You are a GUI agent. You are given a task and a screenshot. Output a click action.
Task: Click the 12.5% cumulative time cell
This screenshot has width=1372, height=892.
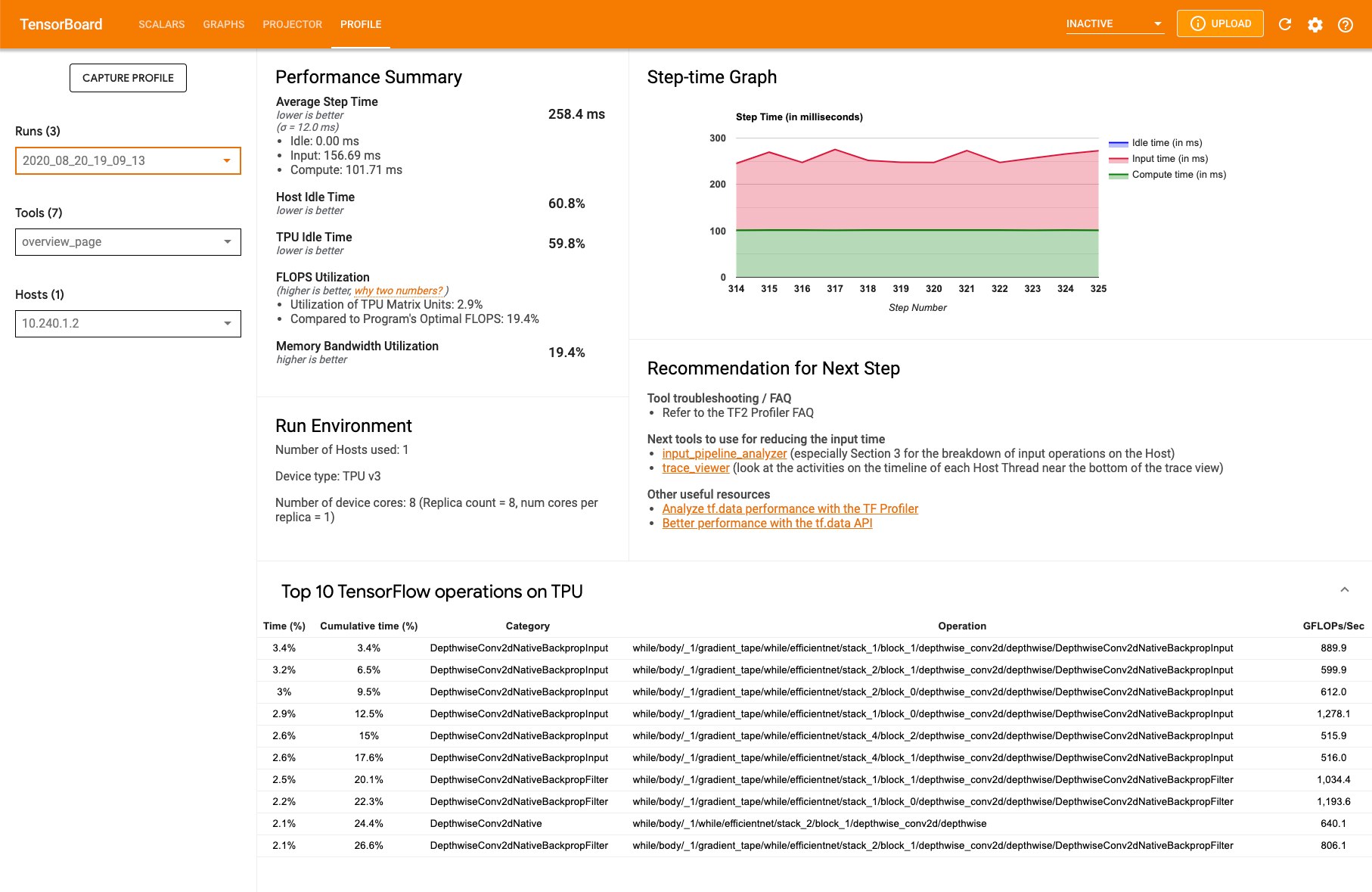pos(369,713)
